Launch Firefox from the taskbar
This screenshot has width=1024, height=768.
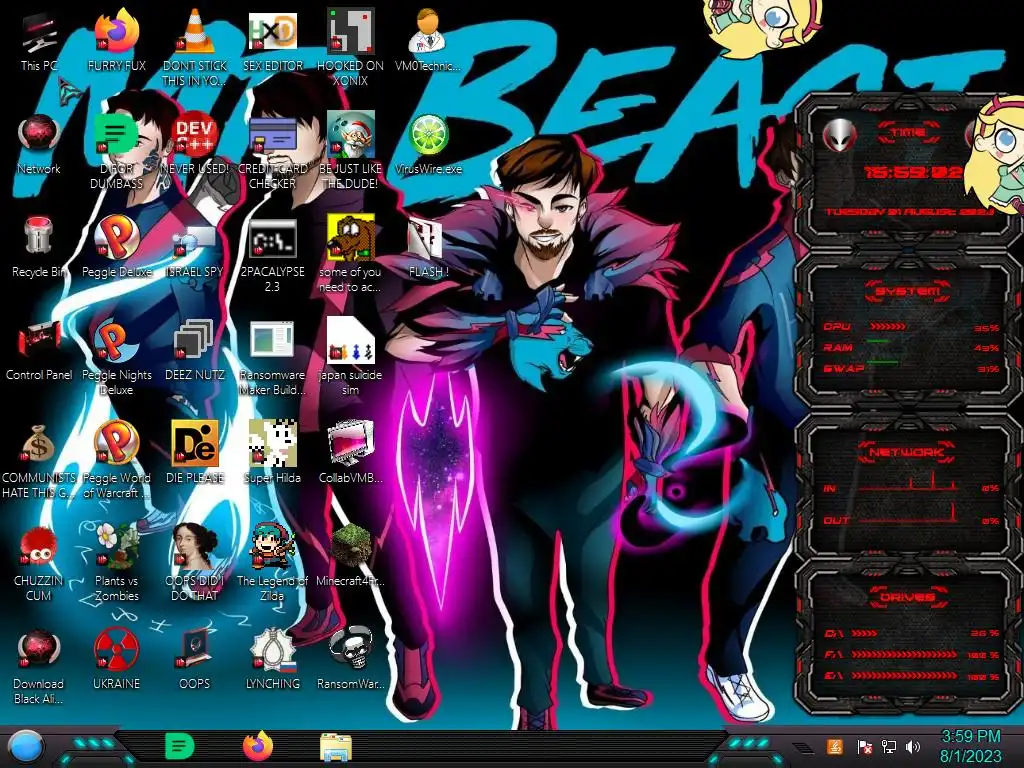coord(257,746)
